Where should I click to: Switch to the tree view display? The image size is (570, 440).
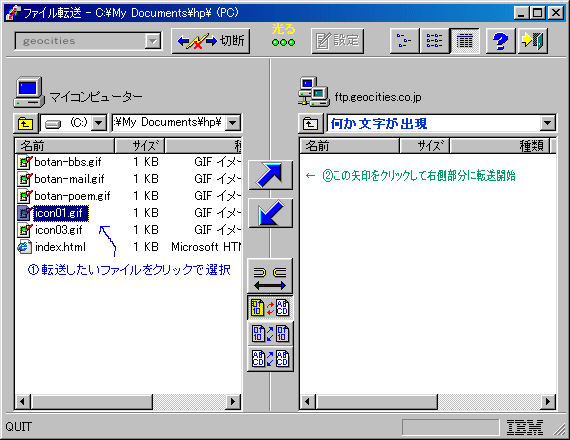point(404,41)
